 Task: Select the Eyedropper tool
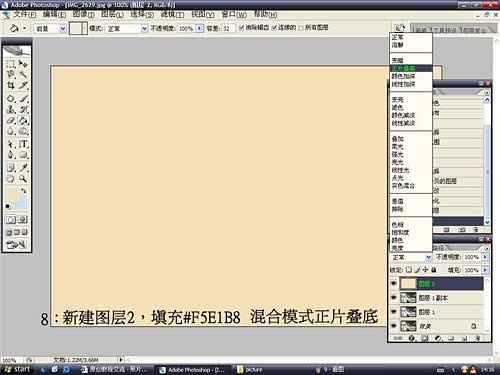pos(23,168)
